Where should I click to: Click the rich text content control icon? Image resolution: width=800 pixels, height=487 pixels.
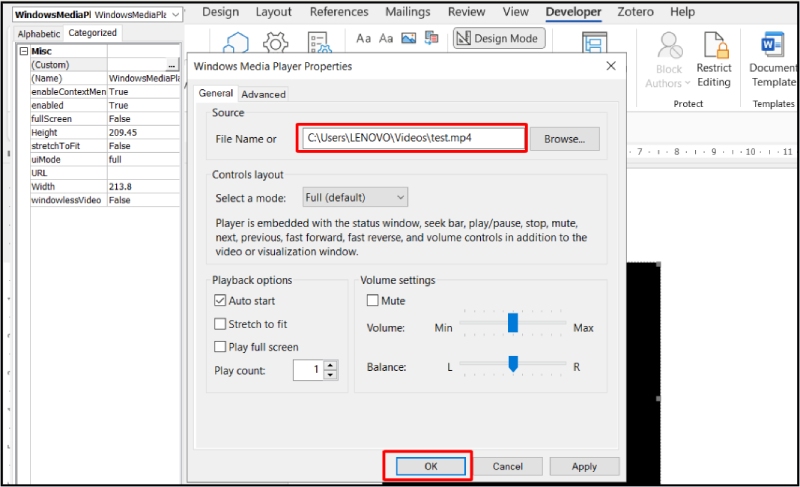[x=363, y=38]
